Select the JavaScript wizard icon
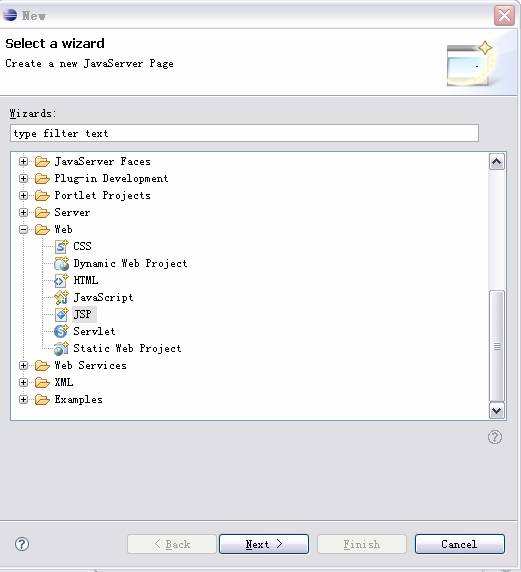521x572 pixels. (x=61, y=298)
